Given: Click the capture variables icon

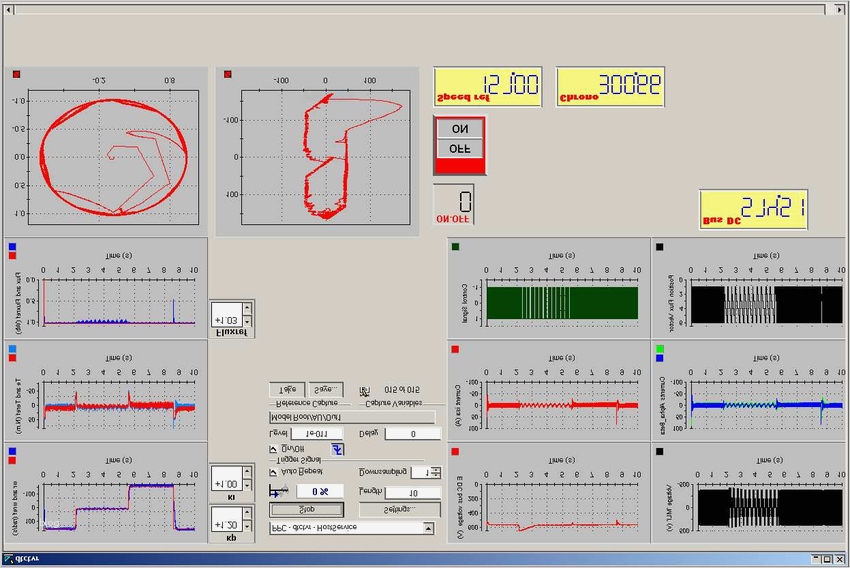Looking at the screenshot, I should tap(363, 390).
